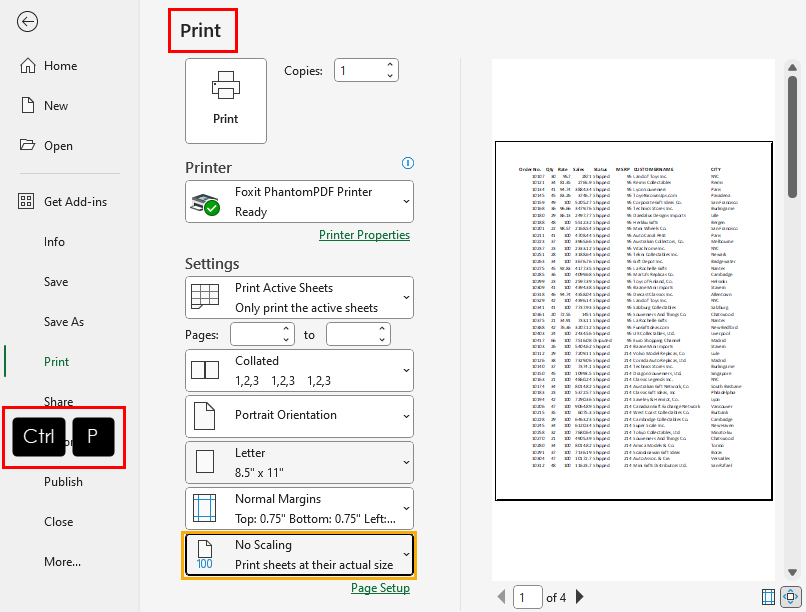The image size is (806, 612).
Task: Click the preview scrollbar down arrow
Action: point(792,572)
